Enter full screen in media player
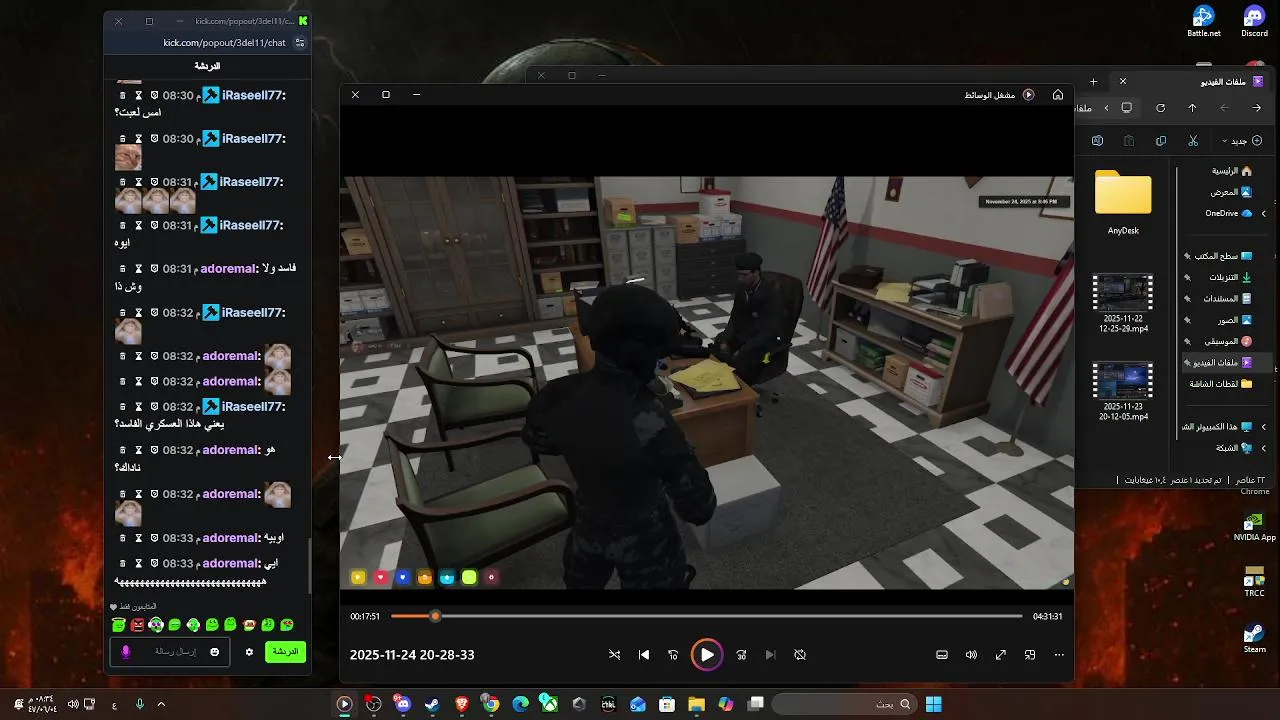 [x=1000, y=655]
